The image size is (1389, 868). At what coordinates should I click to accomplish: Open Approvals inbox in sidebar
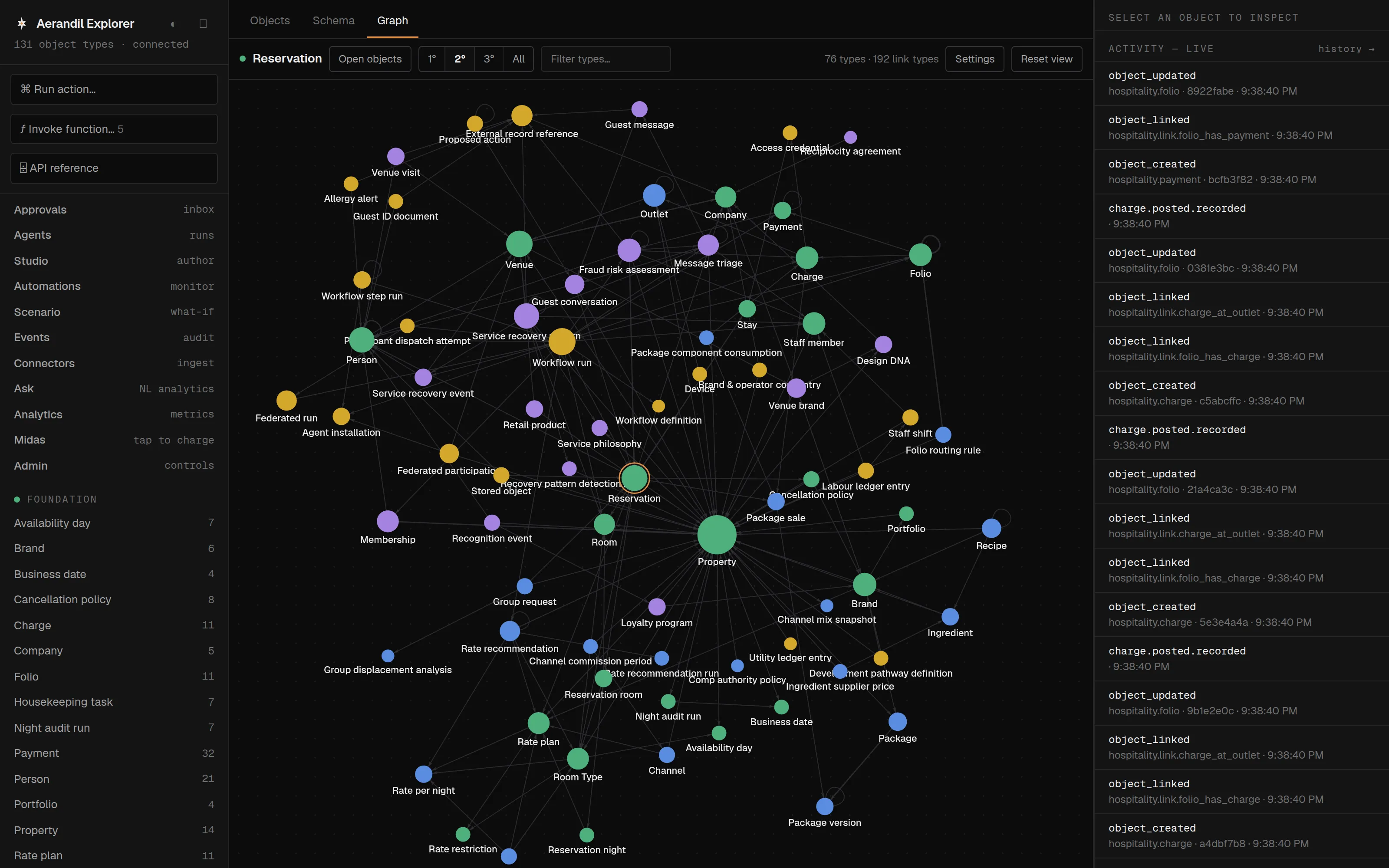(114, 210)
